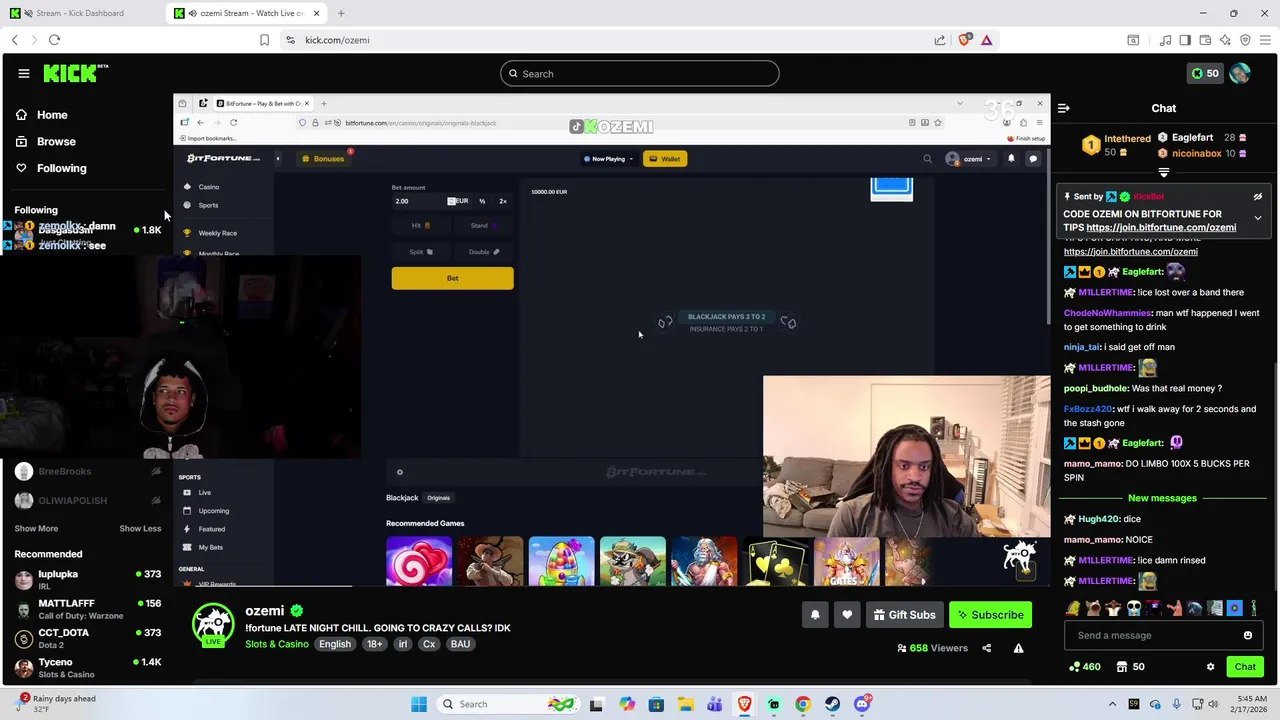Open the Kick hamburger menu
The height and width of the screenshot is (720, 1280).
tap(23, 73)
